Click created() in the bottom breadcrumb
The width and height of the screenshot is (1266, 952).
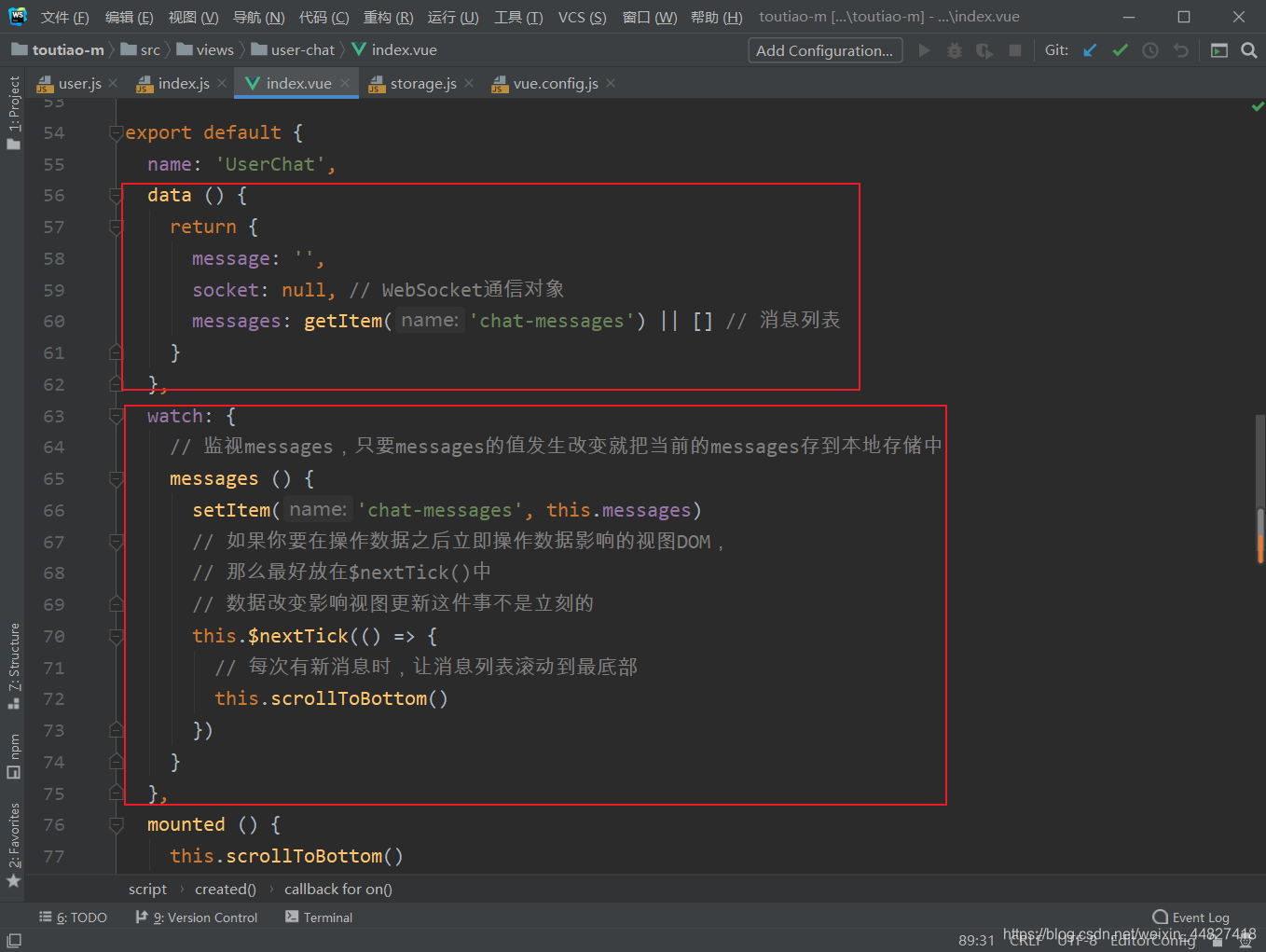click(226, 890)
